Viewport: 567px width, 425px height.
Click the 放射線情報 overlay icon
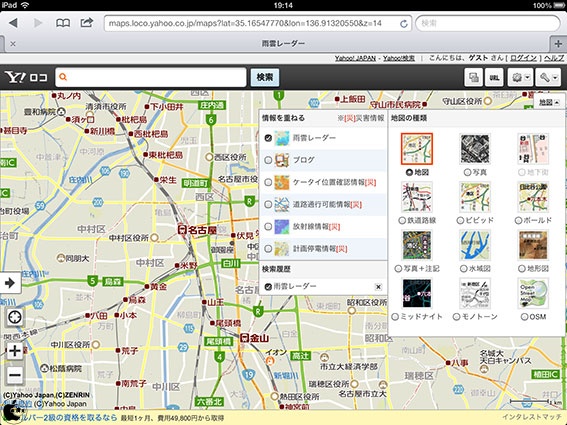pyautogui.click(x=281, y=227)
